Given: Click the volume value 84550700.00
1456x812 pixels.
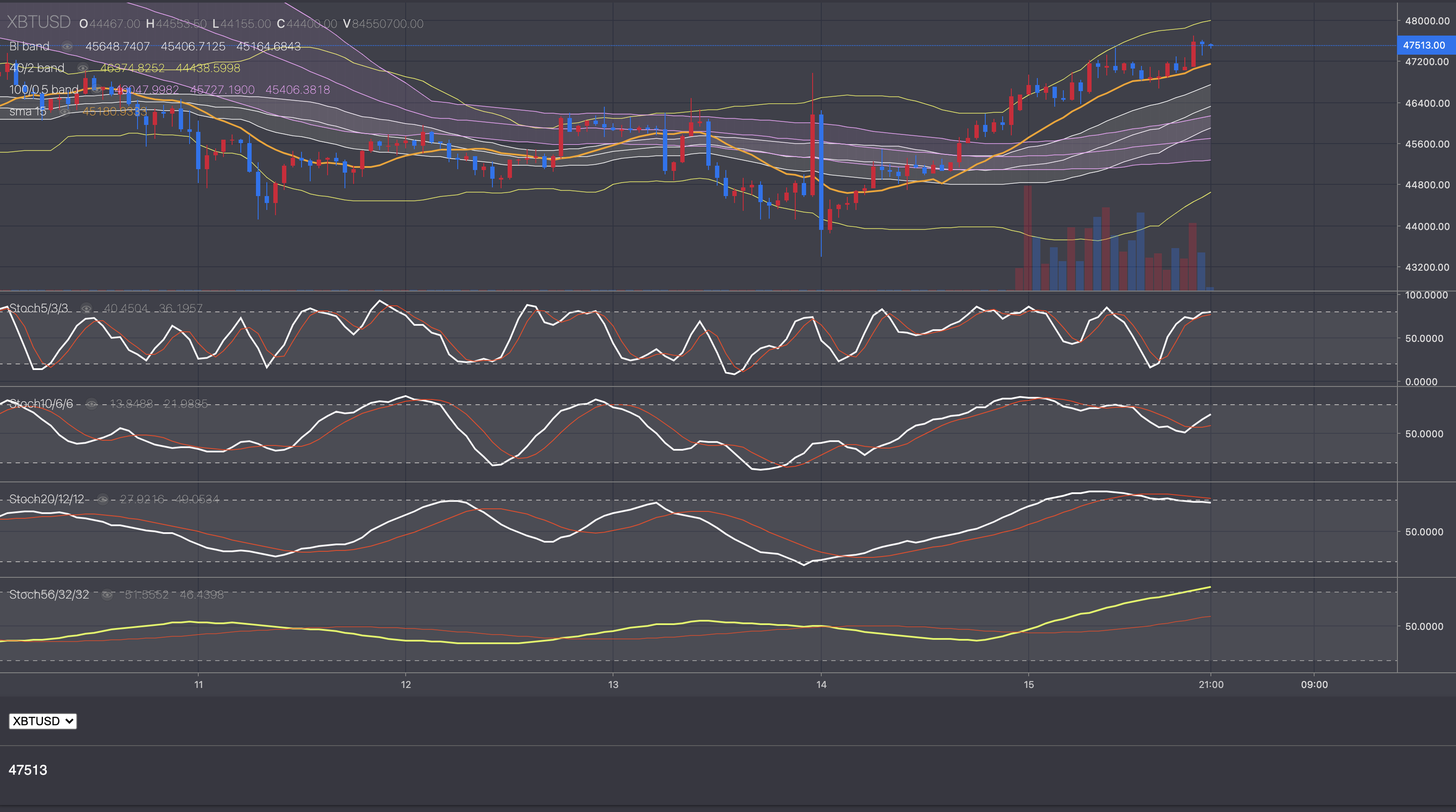Looking at the screenshot, I should point(388,24).
